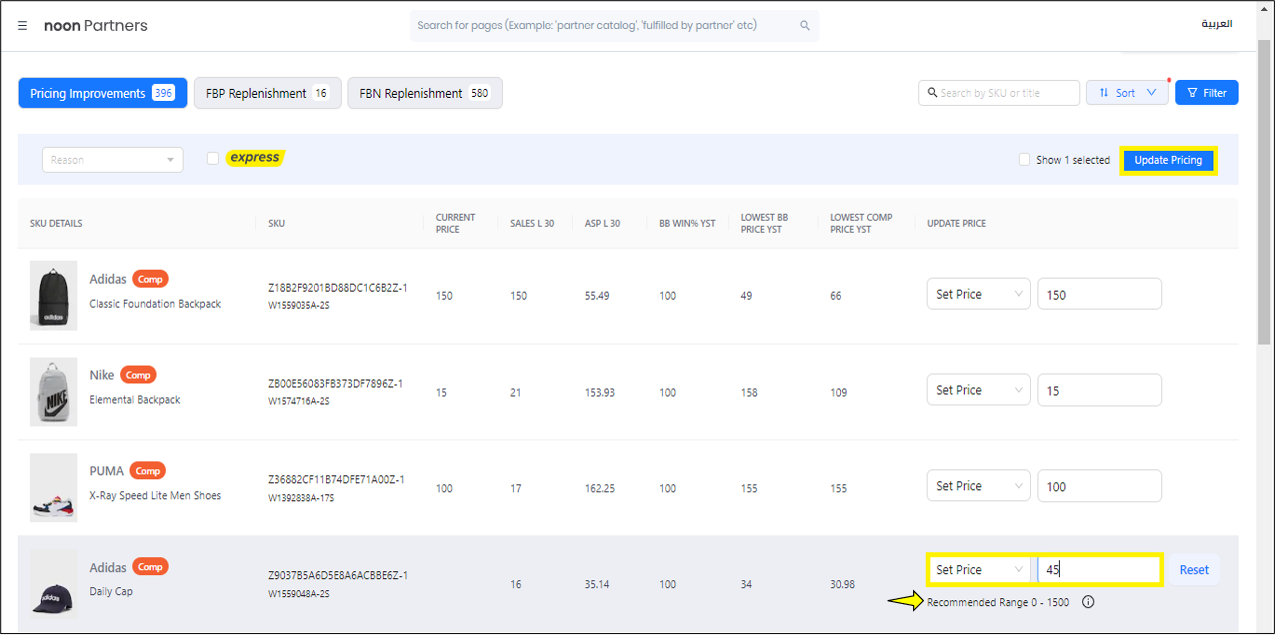Viewport: 1278px width, 637px height.
Task: Click the express logo badge
Action: pos(255,158)
